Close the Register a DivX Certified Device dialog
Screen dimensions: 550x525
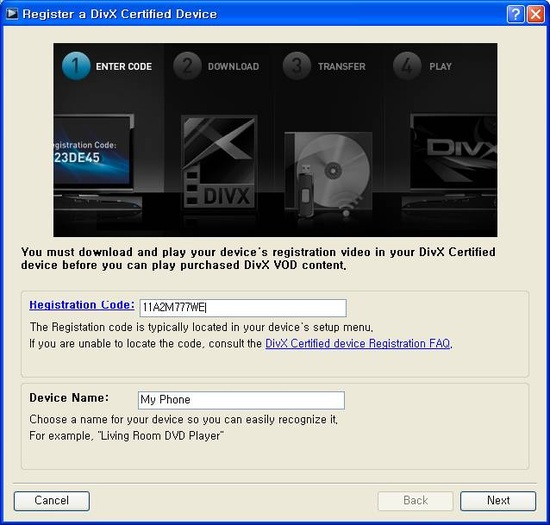tap(536, 14)
